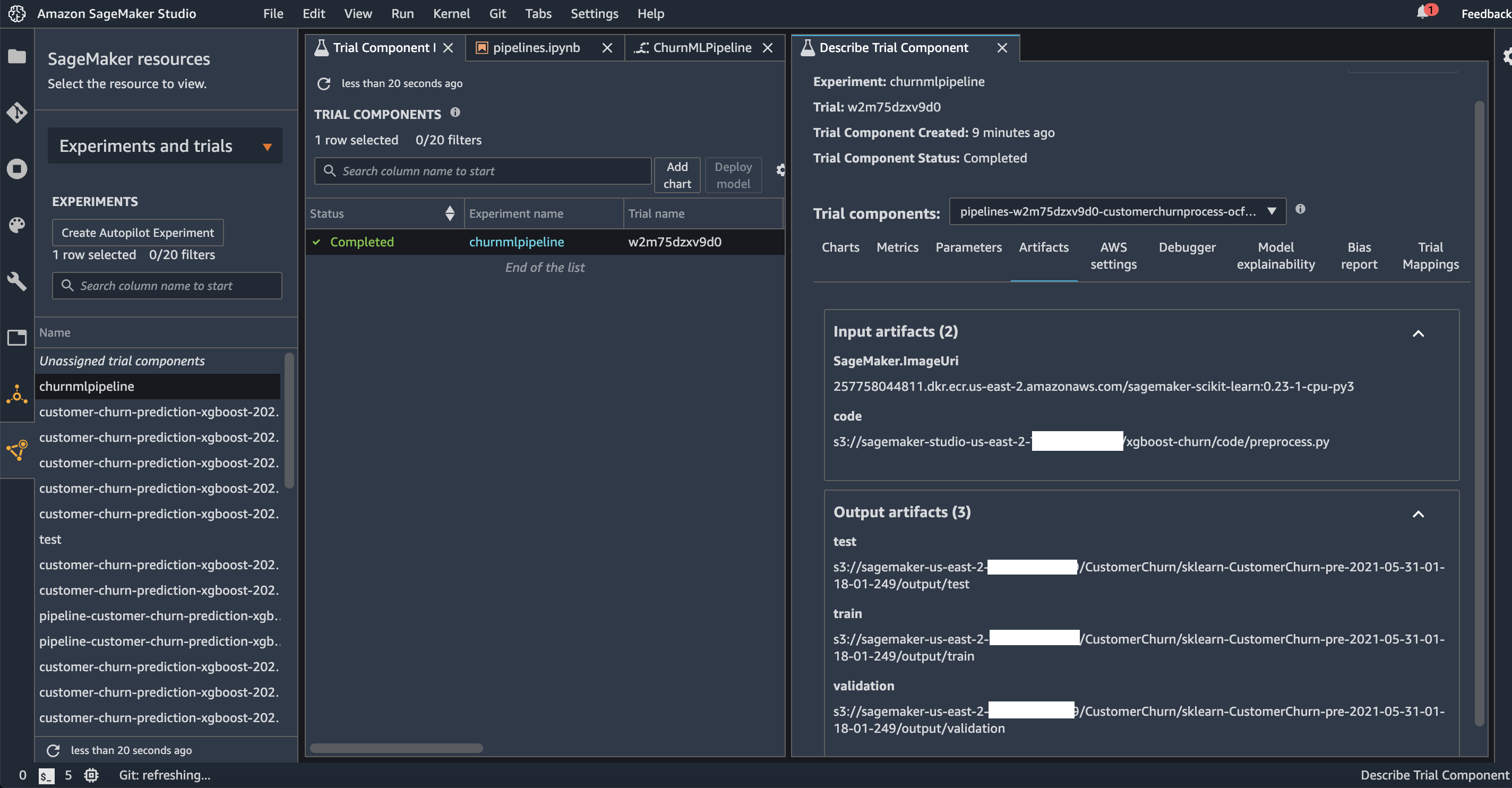Viewport: 1512px width, 788px height.
Task: Click the terminal icon in status bar
Action: click(x=46, y=775)
